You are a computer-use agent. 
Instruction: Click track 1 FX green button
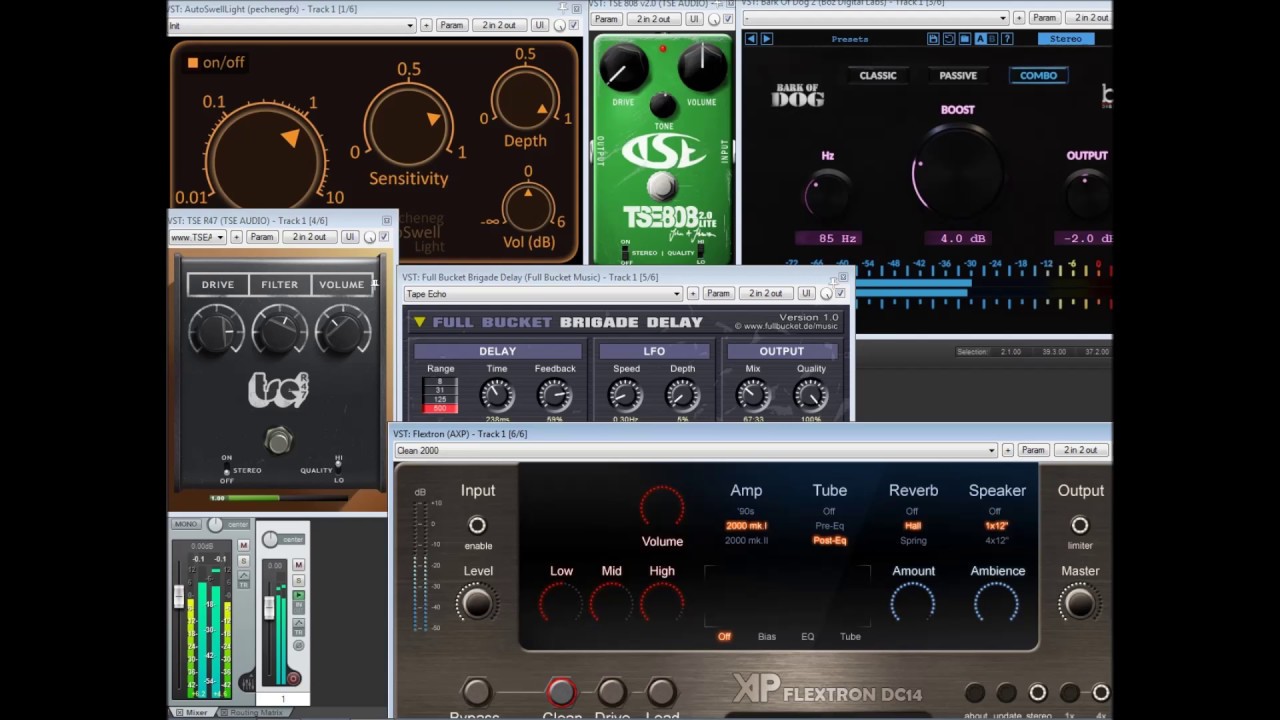click(x=298, y=595)
